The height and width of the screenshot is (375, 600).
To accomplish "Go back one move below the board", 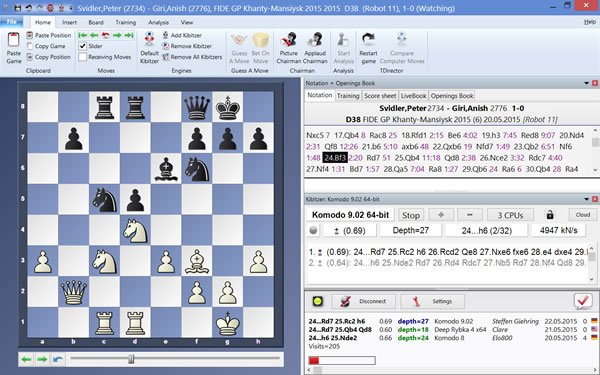I will point(26,359).
